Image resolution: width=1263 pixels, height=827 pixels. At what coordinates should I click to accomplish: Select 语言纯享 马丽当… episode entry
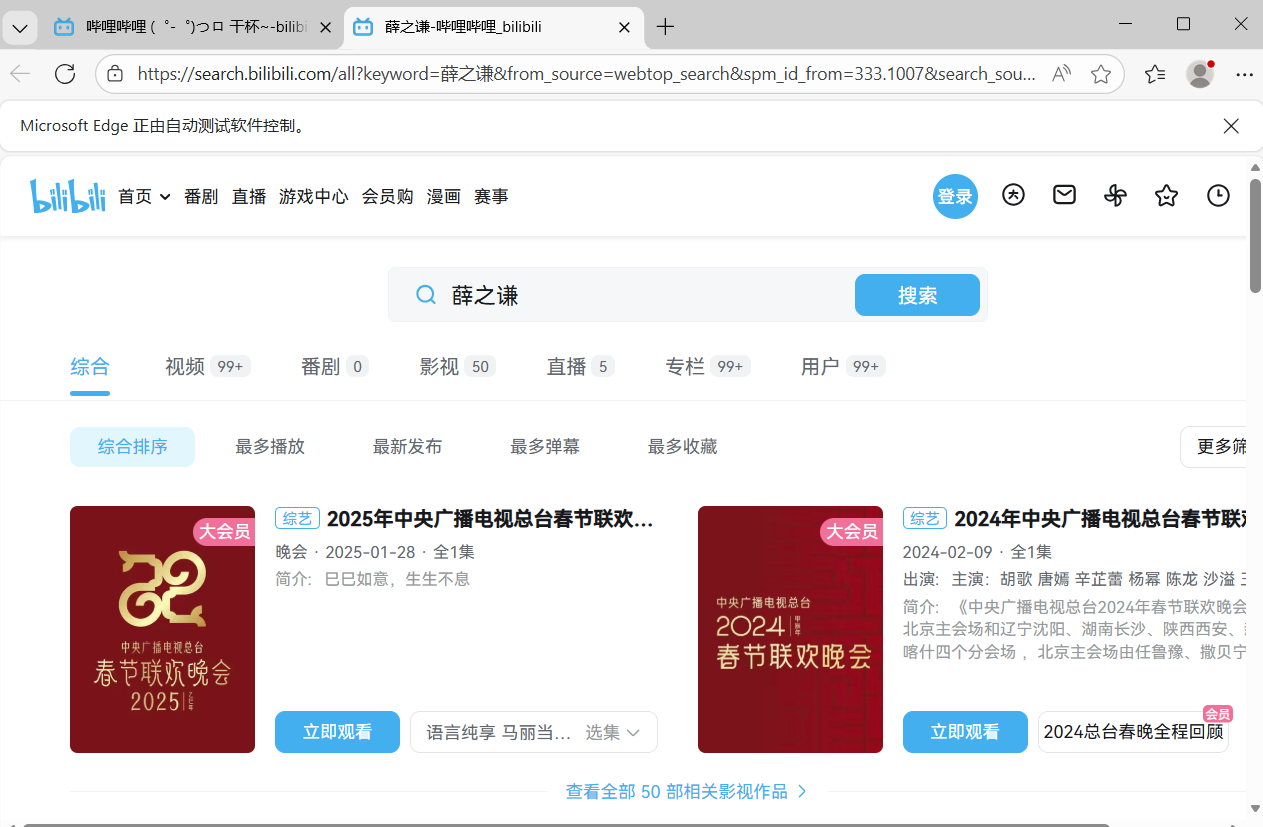(x=499, y=732)
